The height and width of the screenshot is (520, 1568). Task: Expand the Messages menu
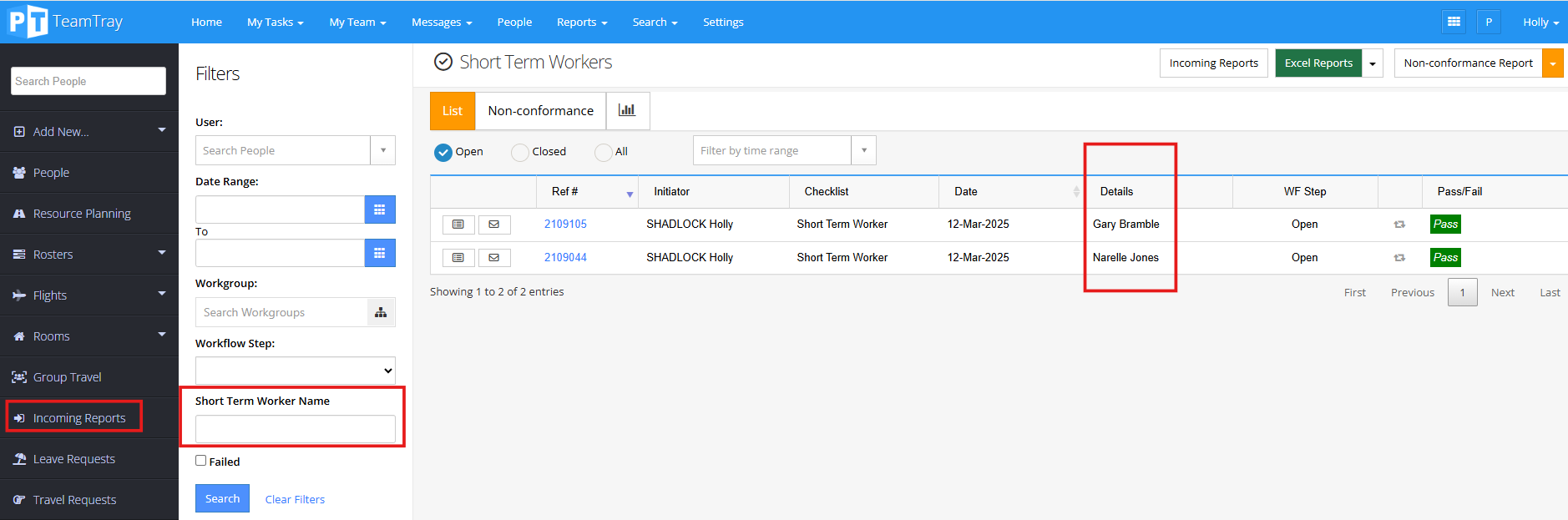coord(442,22)
